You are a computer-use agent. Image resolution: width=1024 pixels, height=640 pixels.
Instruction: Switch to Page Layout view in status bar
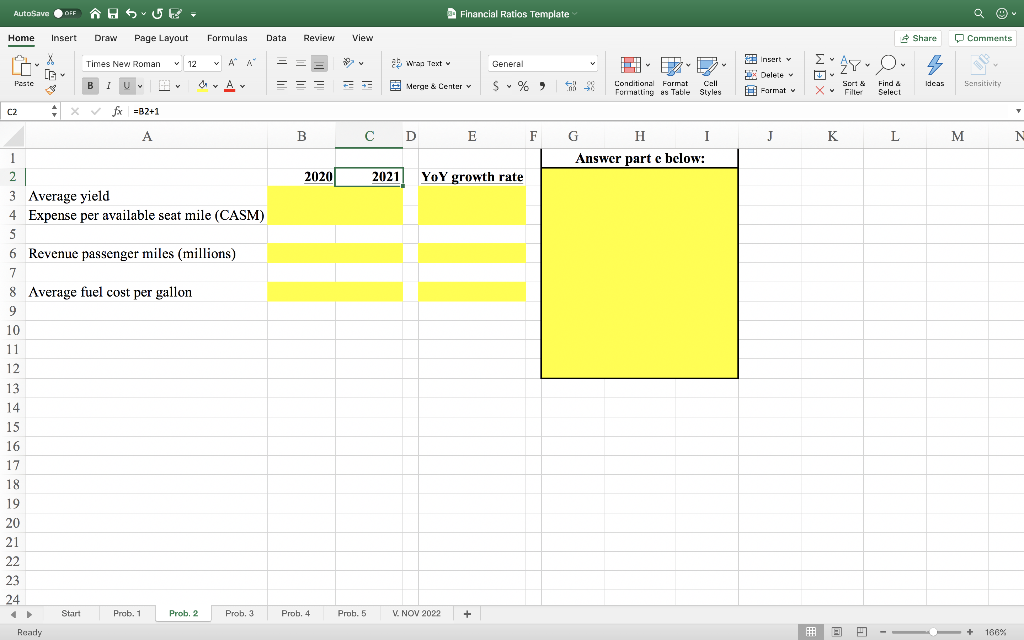[836, 632]
